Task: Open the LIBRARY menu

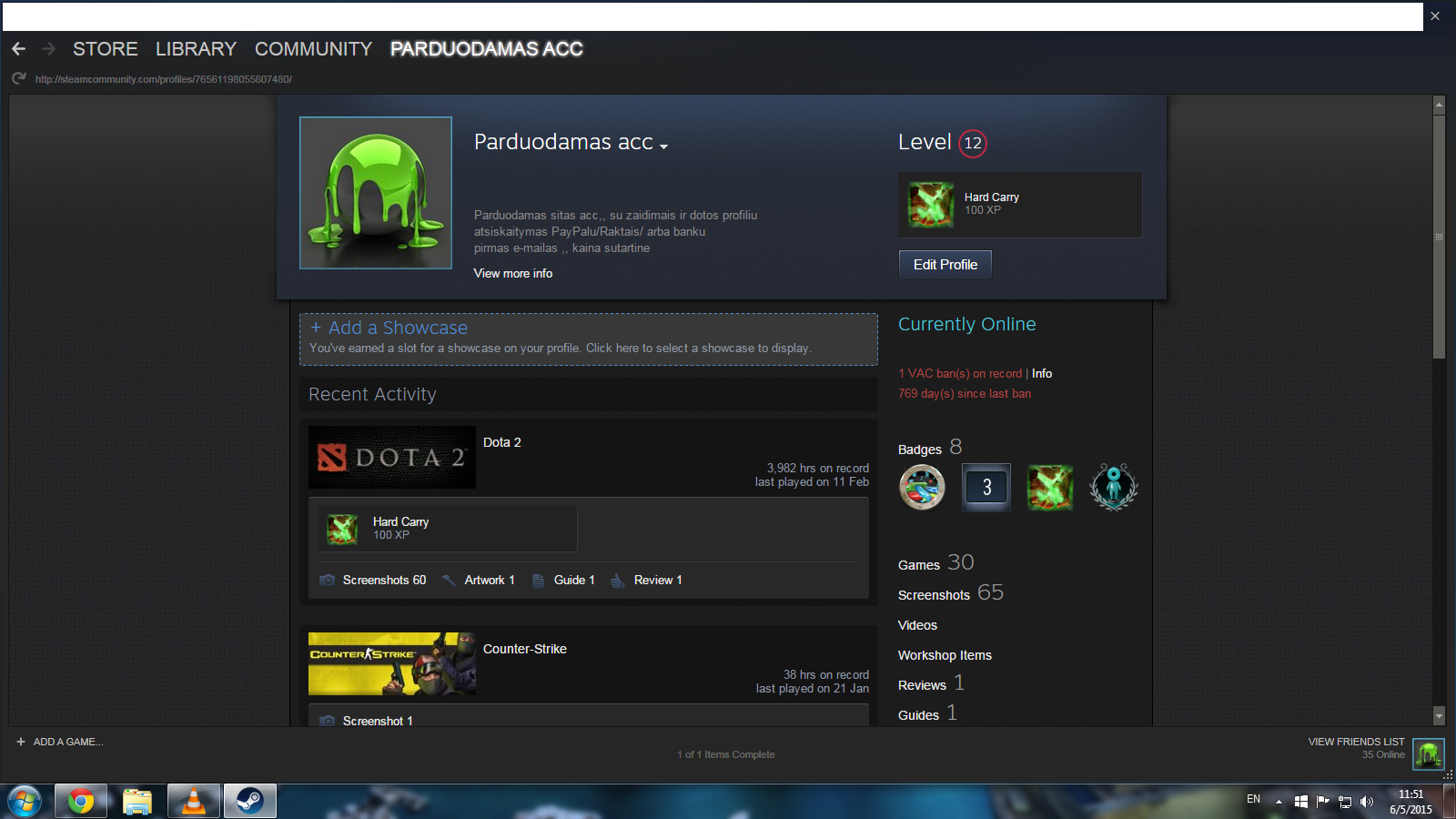Action: pos(196,49)
